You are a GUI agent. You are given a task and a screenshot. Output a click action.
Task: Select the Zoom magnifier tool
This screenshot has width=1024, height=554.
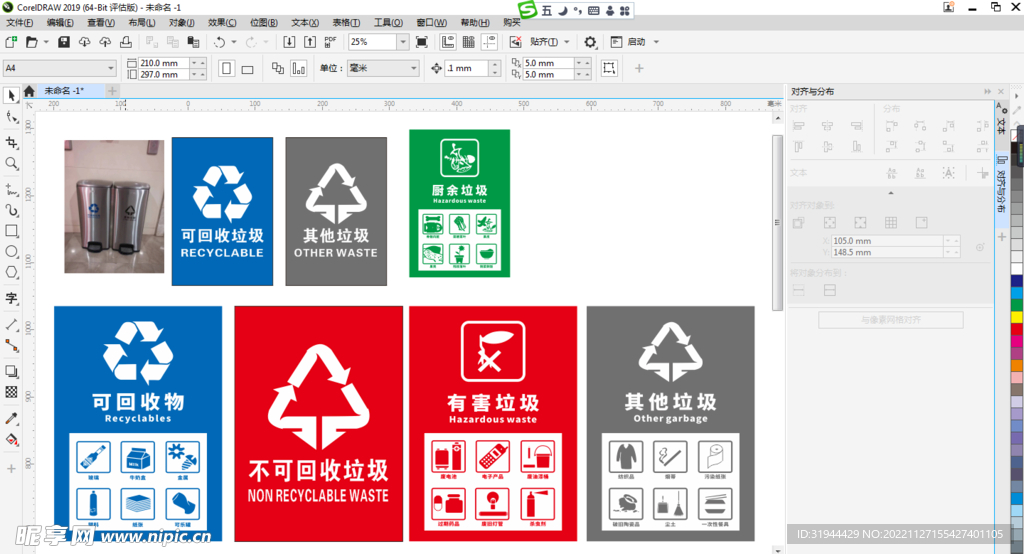tap(12, 163)
